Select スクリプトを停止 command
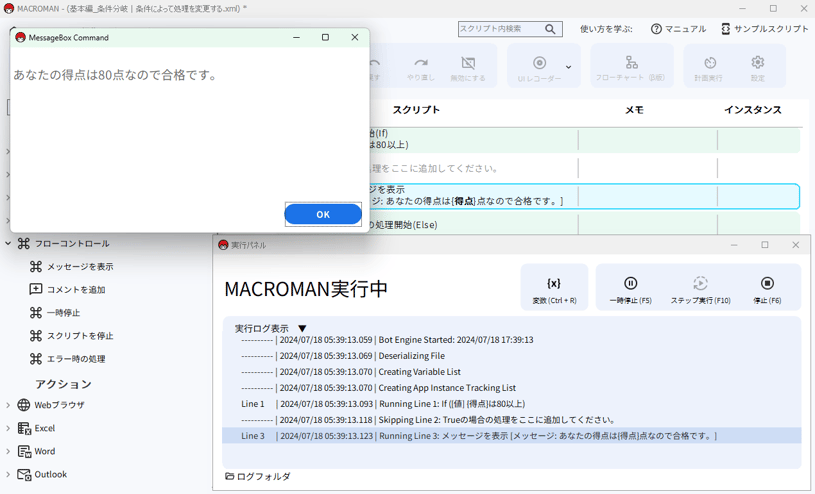The image size is (815, 494). [x=80, y=336]
